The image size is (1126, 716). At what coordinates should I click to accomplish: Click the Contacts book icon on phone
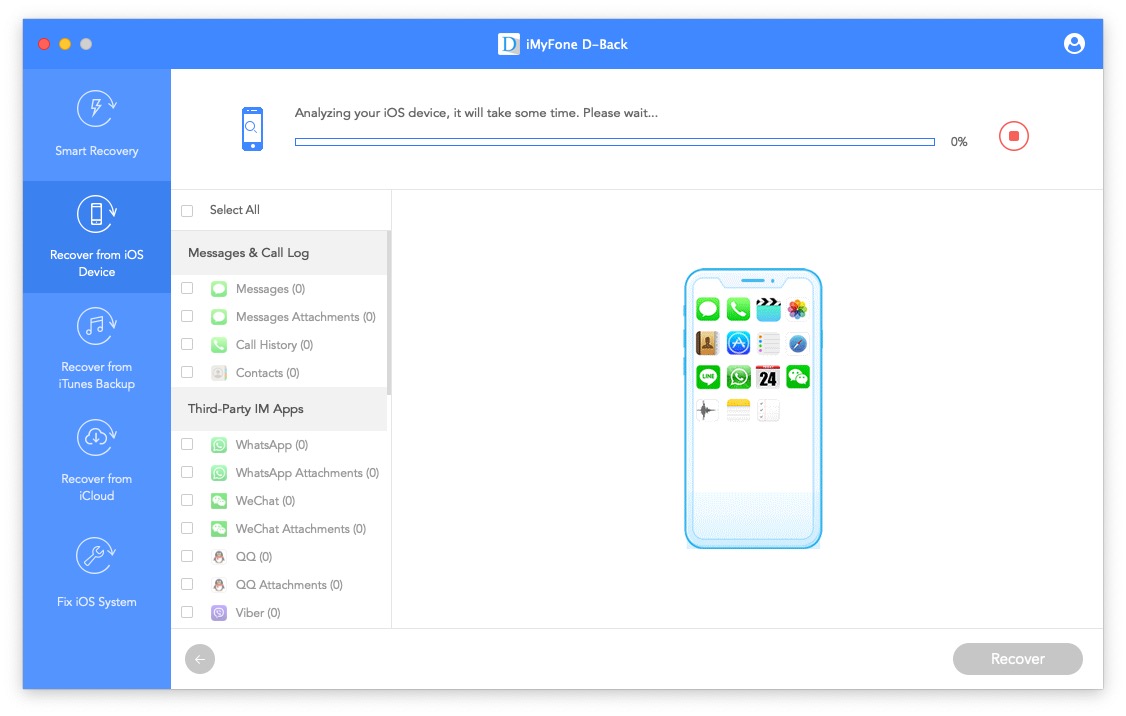point(707,343)
